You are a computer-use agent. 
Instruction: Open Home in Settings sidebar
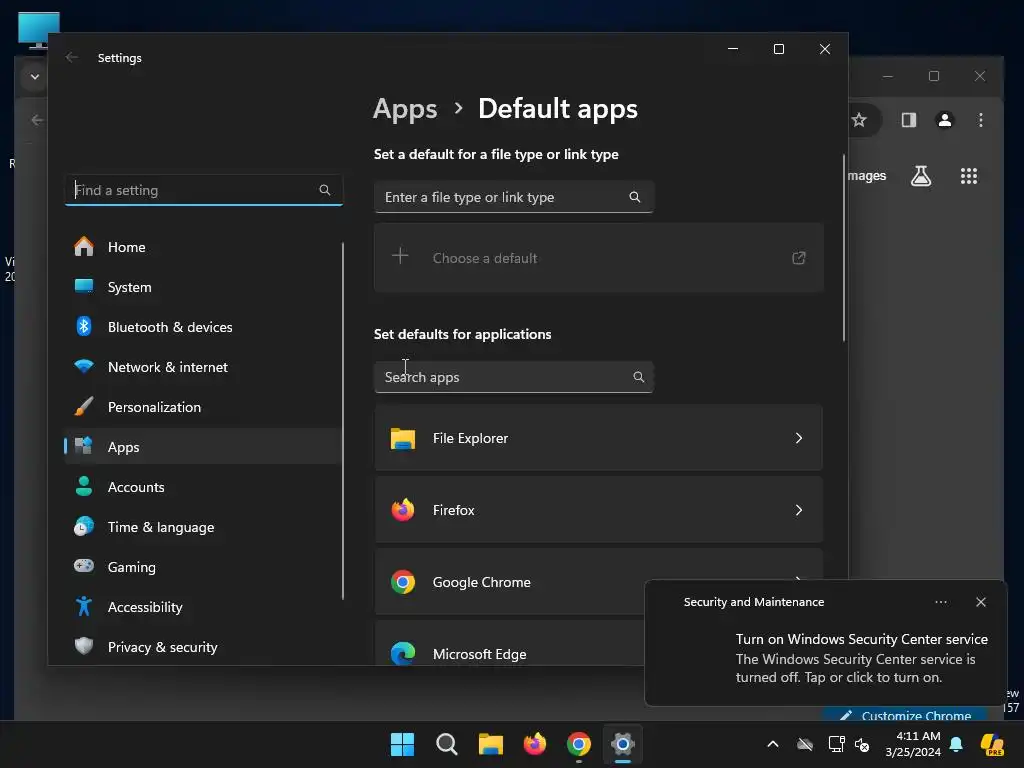coord(202,247)
